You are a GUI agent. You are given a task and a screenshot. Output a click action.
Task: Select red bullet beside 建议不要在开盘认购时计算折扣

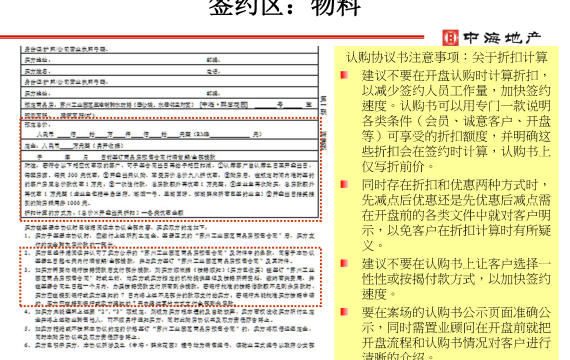click(x=344, y=75)
